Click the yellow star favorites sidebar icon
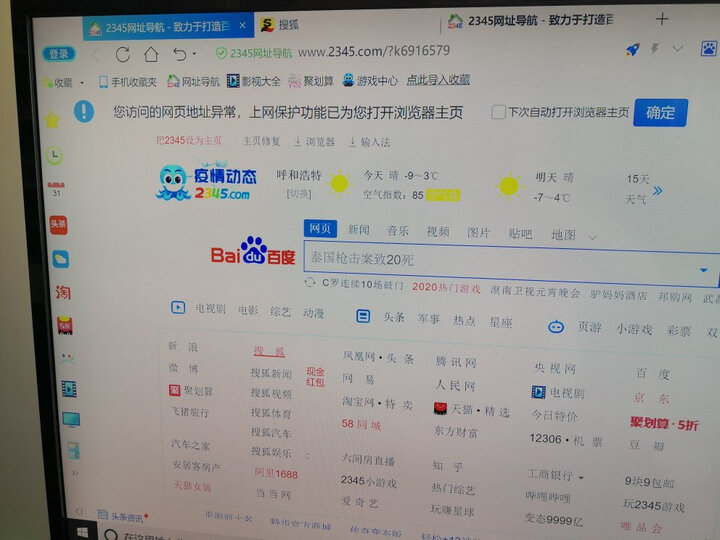Screen dimensions: 720x540 [x=52, y=120]
